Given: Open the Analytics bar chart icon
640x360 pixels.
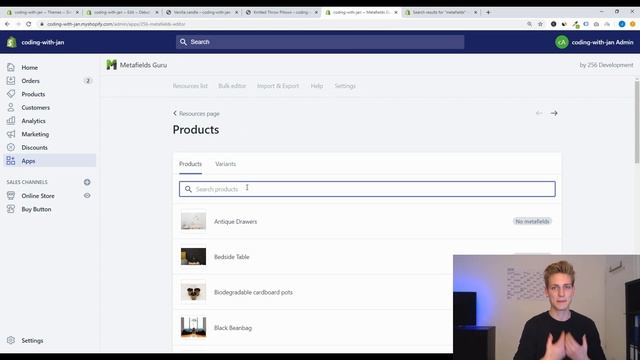Looking at the screenshot, I should point(11,121).
